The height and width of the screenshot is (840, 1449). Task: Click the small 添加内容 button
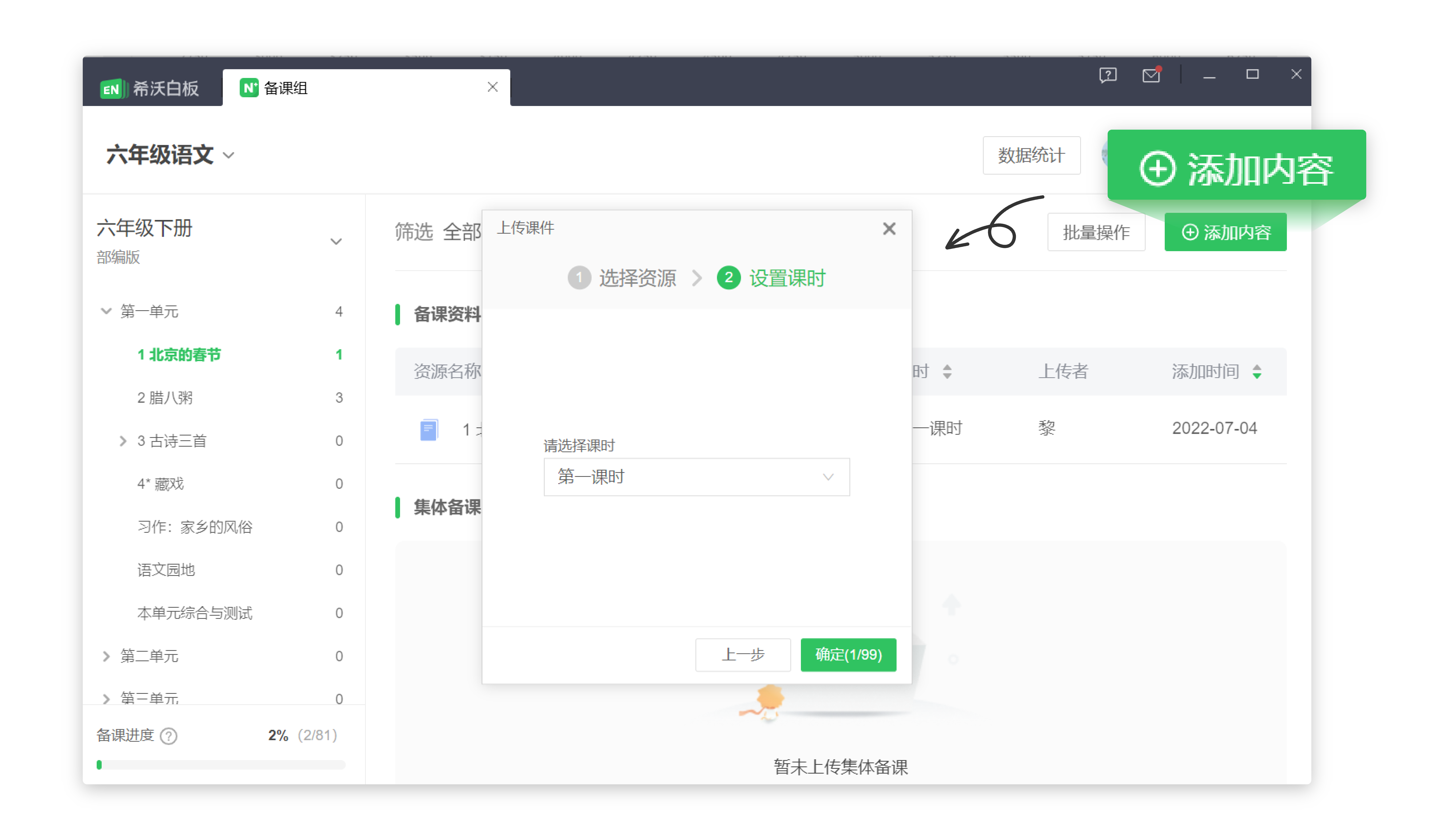point(1225,232)
